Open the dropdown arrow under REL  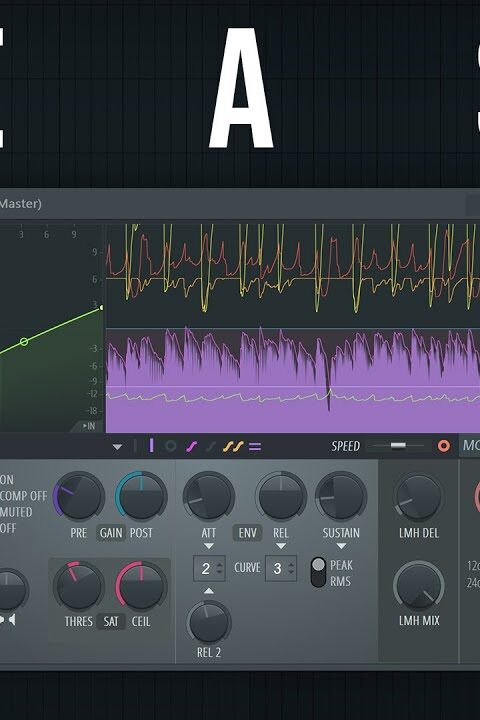click(281, 546)
